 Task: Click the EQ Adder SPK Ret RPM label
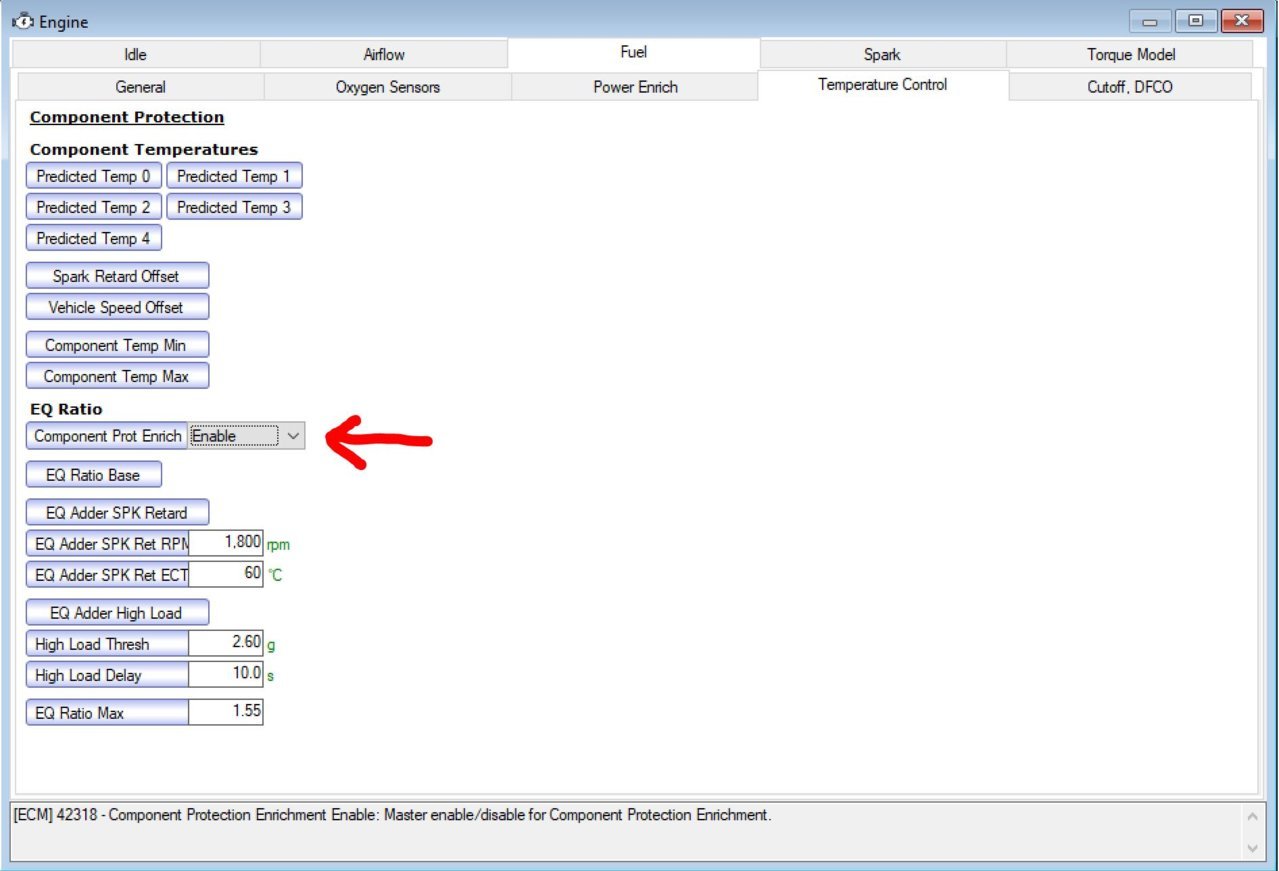point(107,544)
